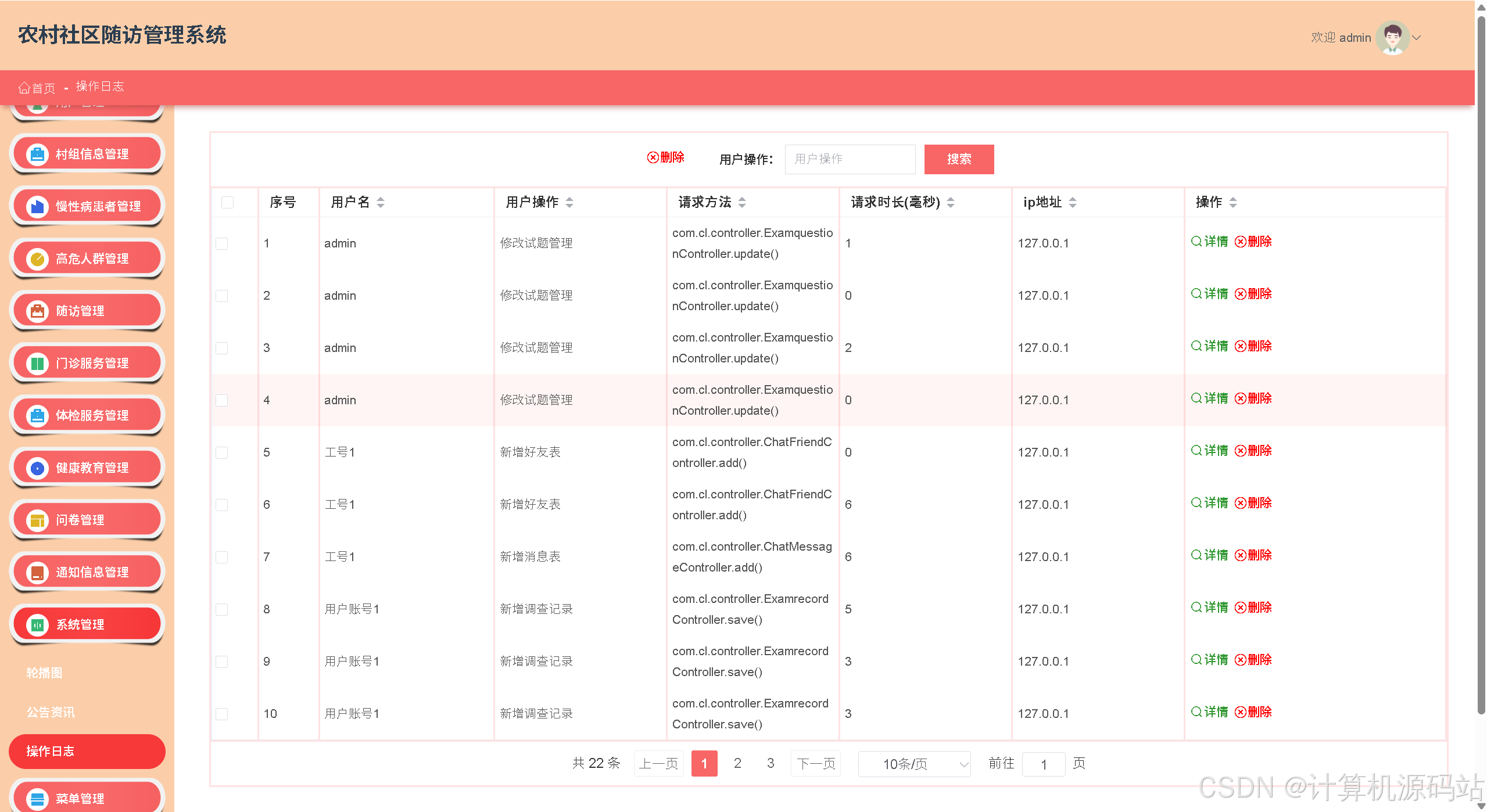Viewport: 1487px width, 812px height.
Task: Check the checkbox for row 4
Action: [221, 400]
